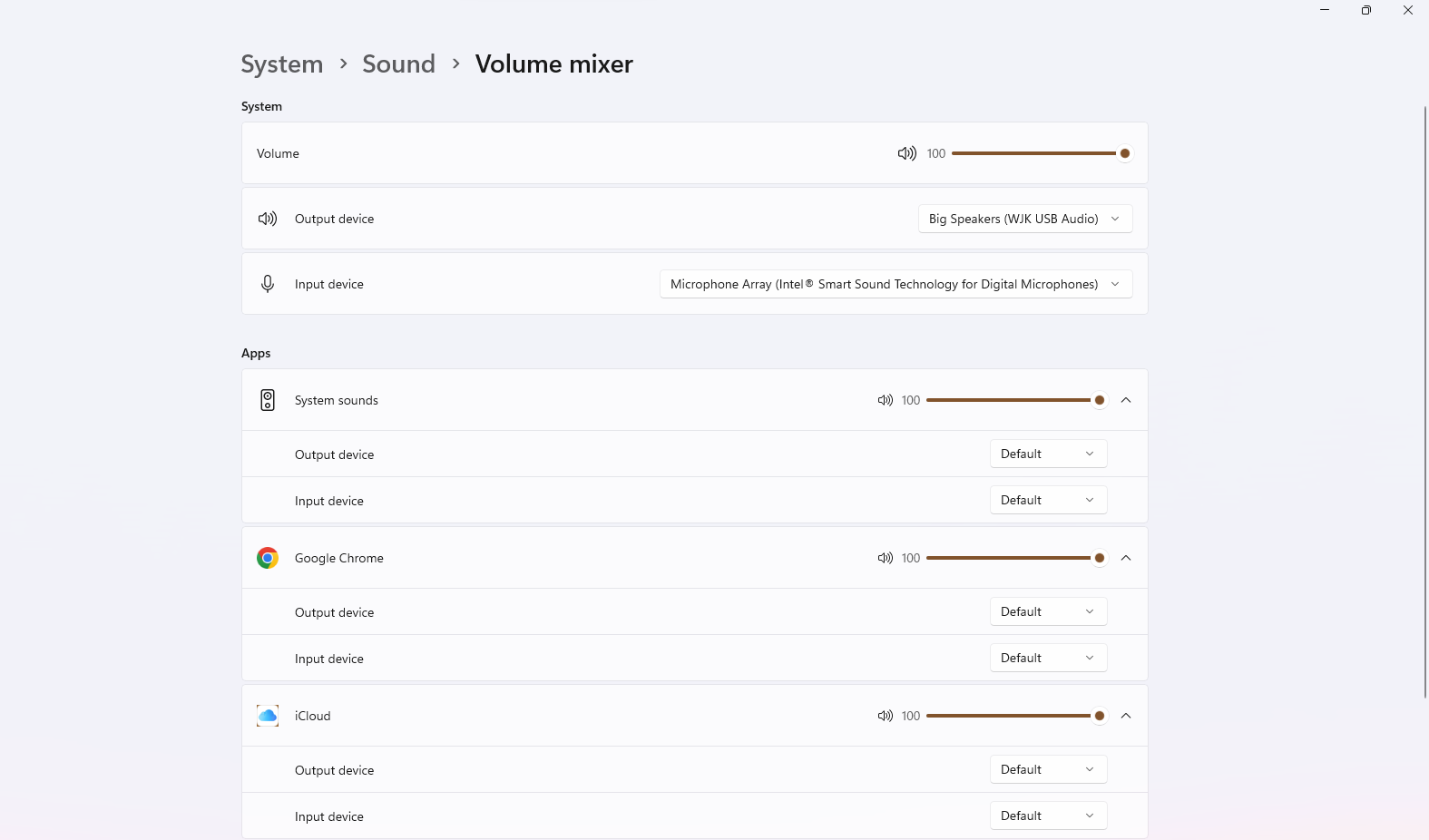Click the Google Chrome app name label

[339, 558]
